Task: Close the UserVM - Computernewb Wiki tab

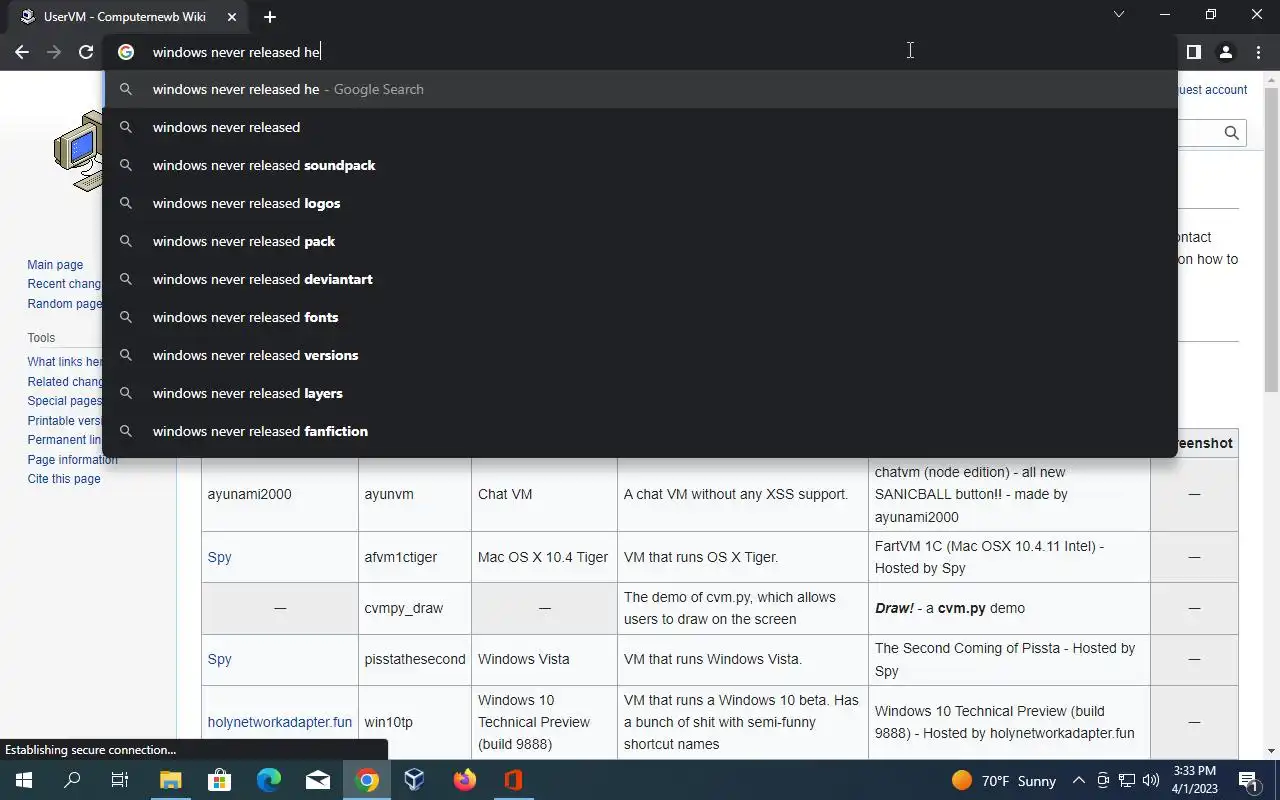Action: click(x=232, y=16)
